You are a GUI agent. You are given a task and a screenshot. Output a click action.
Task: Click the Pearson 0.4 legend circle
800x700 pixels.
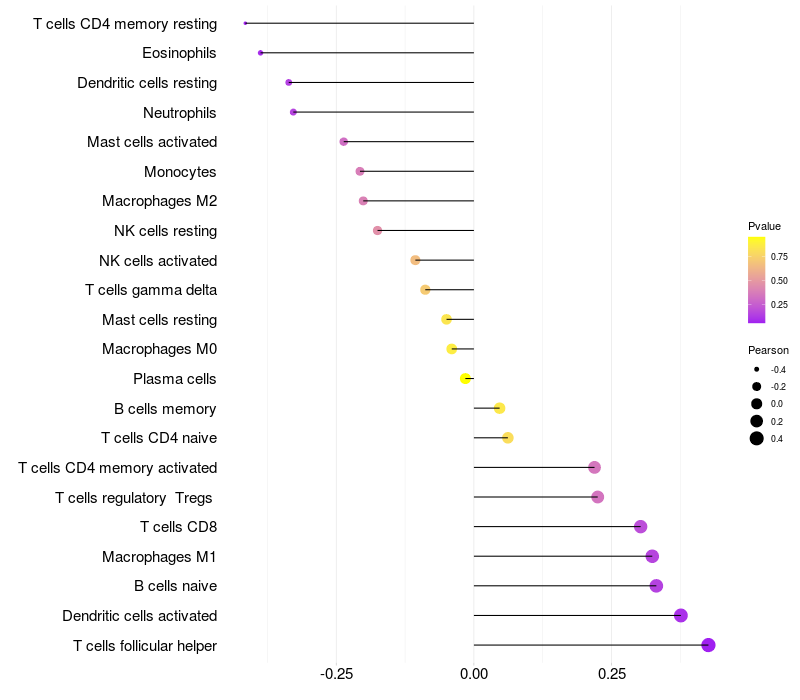tap(756, 438)
